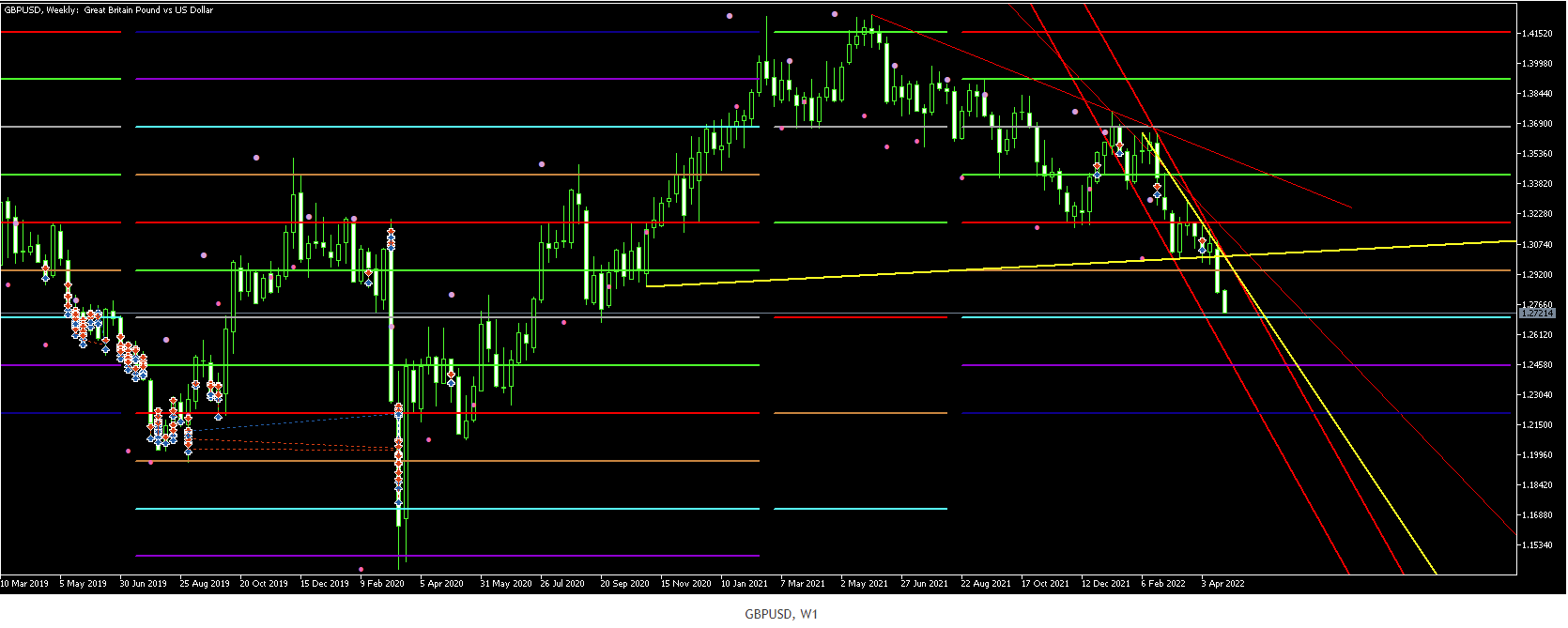Screen dimensions: 1568x628
Task: Click price axis label 1.23040
Action: (1536, 395)
